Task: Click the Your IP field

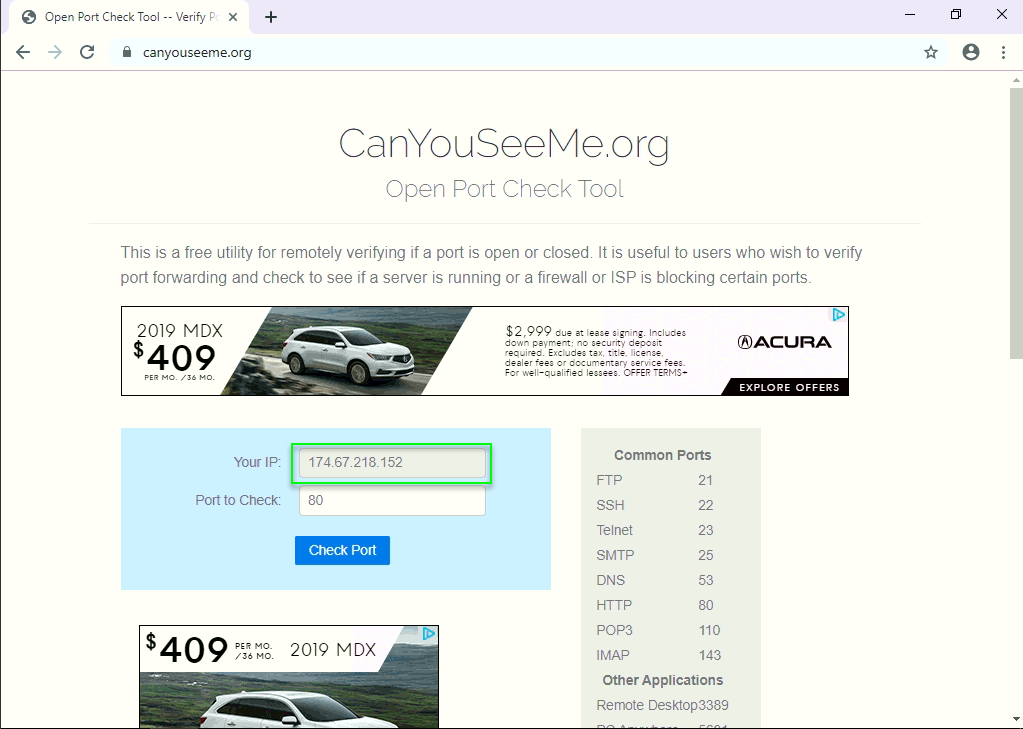Action: point(392,463)
